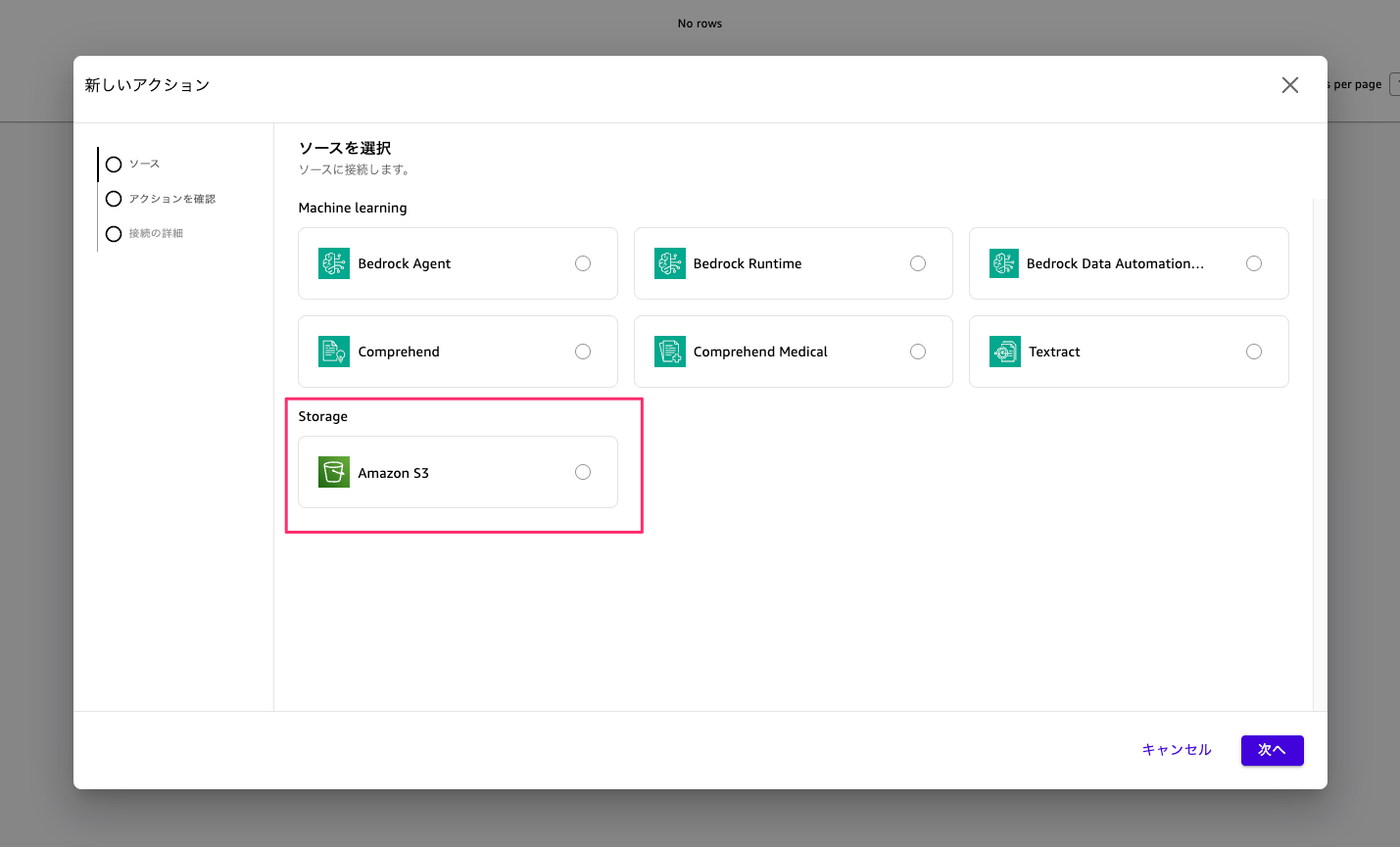
Task: Click the 新しいアクション dialog title
Action: (147, 85)
